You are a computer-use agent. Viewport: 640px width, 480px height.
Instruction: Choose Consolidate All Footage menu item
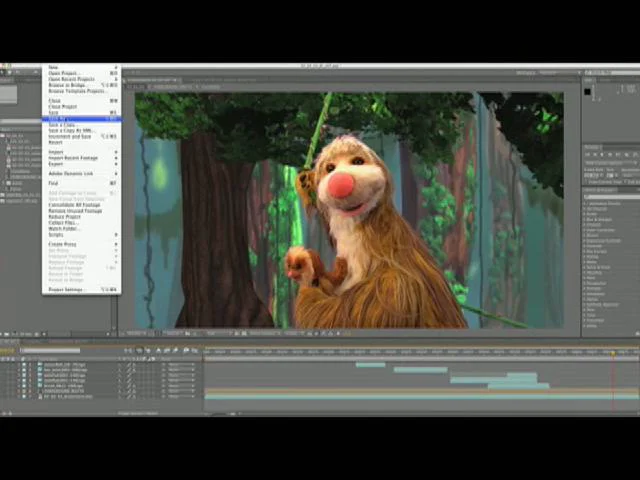(x=82, y=205)
